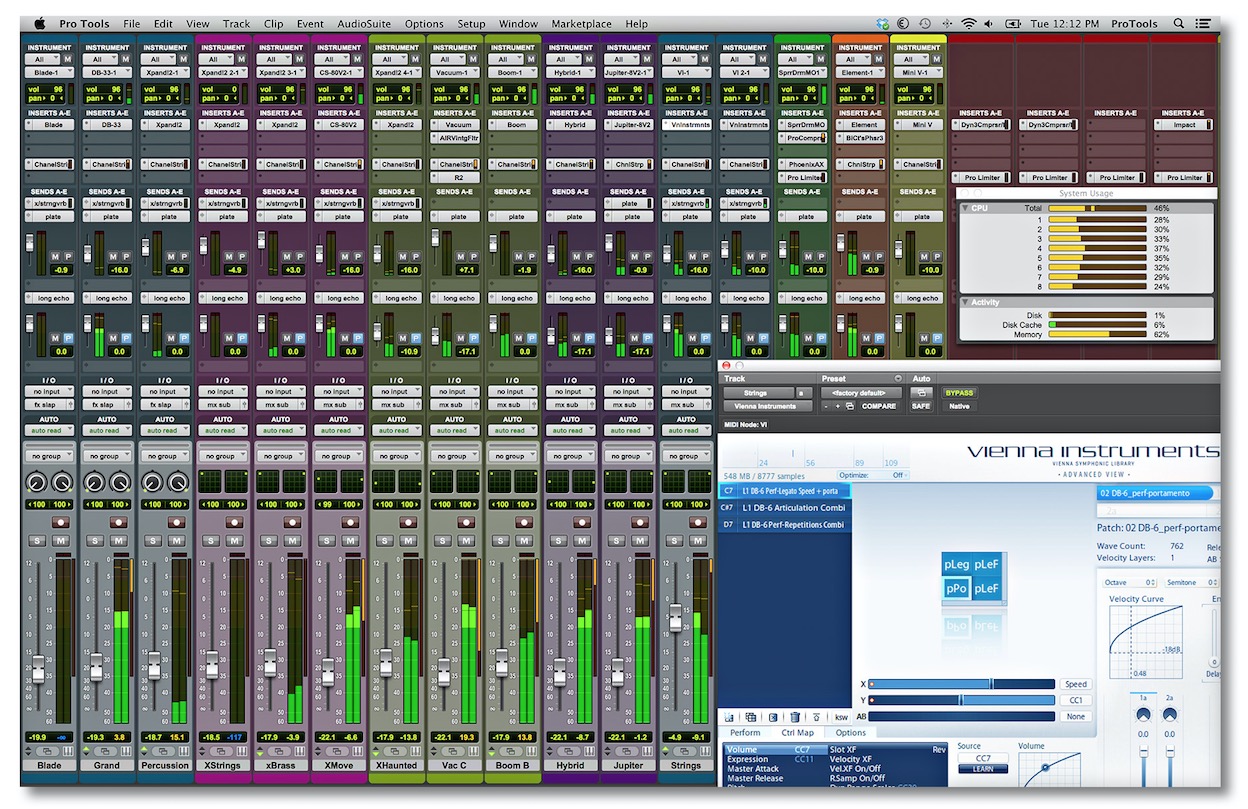The image size is (1248, 809).
Task: Open the File menu
Action: tap(132, 23)
